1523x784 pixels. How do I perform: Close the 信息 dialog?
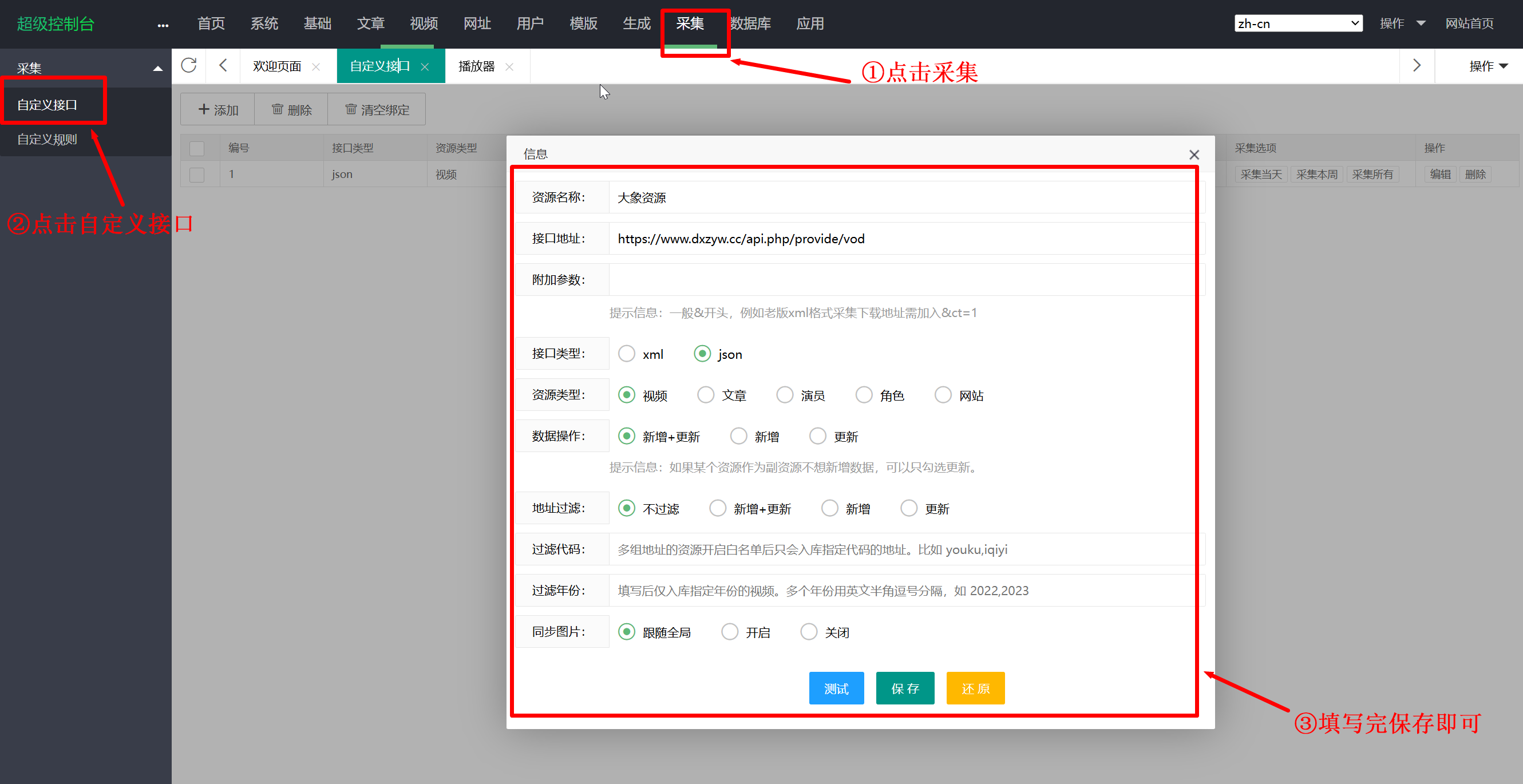click(x=1194, y=155)
